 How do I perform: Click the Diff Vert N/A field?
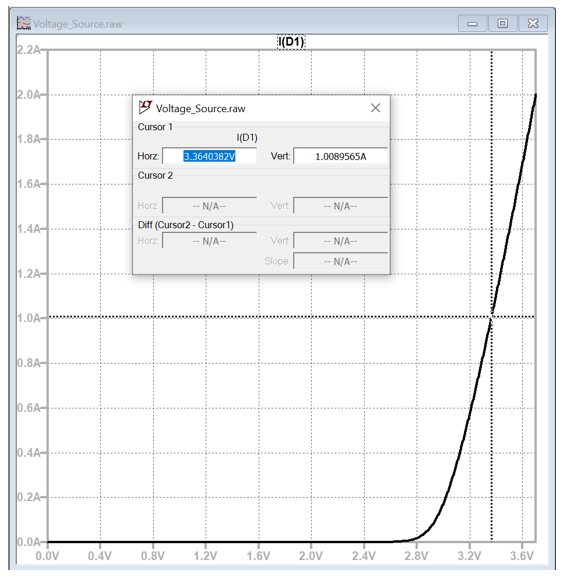pyautogui.click(x=340, y=241)
